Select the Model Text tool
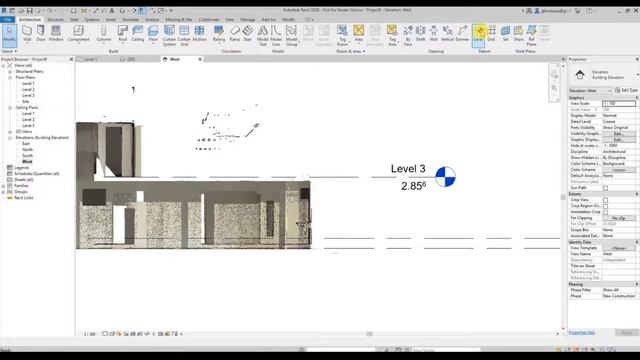This screenshot has height=360, width=640. pos(262,35)
